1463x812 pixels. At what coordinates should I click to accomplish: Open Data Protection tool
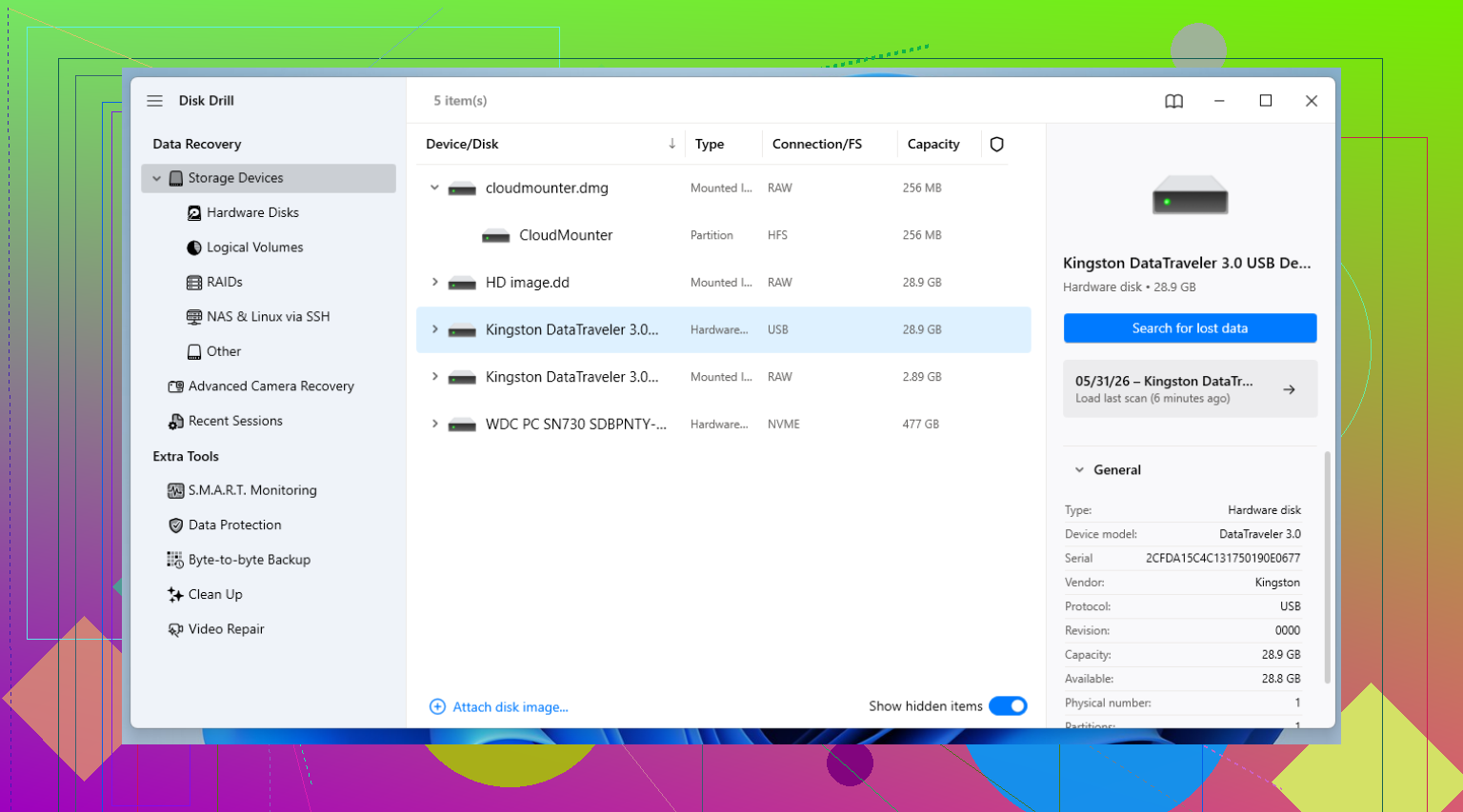pos(234,525)
